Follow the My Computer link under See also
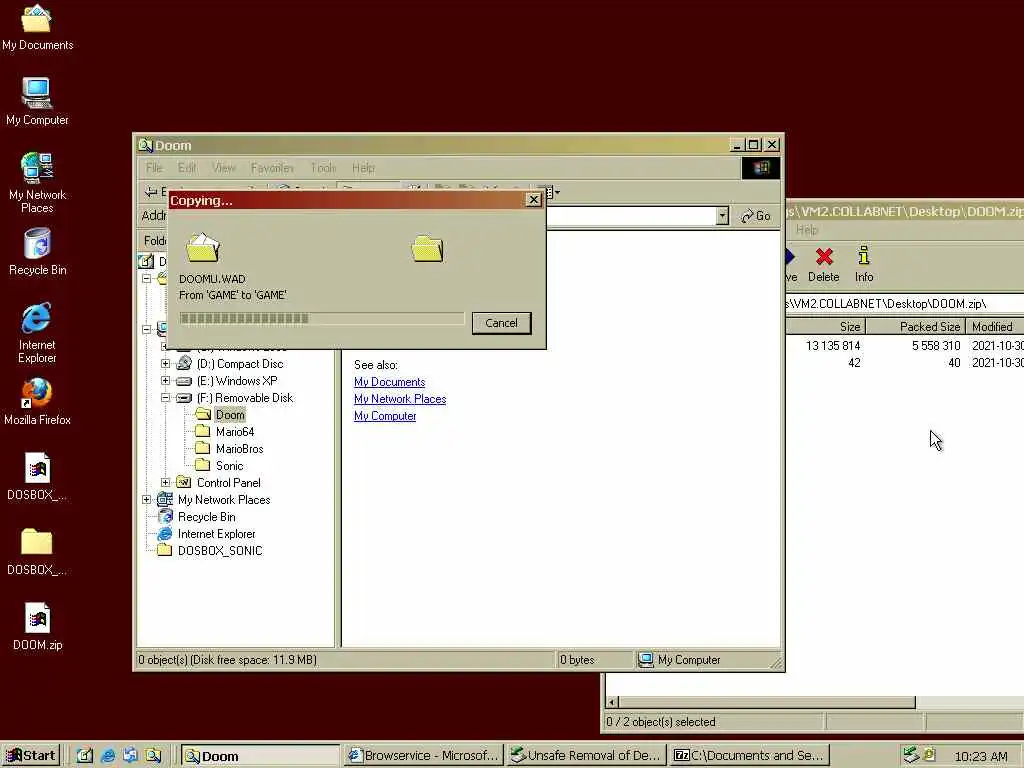This screenshot has height=768, width=1024. coord(385,416)
